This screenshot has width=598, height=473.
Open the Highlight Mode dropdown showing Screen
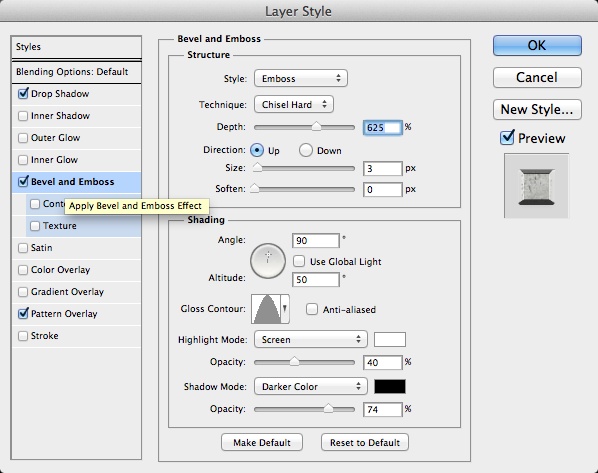pyautogui.click(x=311, y=339)
